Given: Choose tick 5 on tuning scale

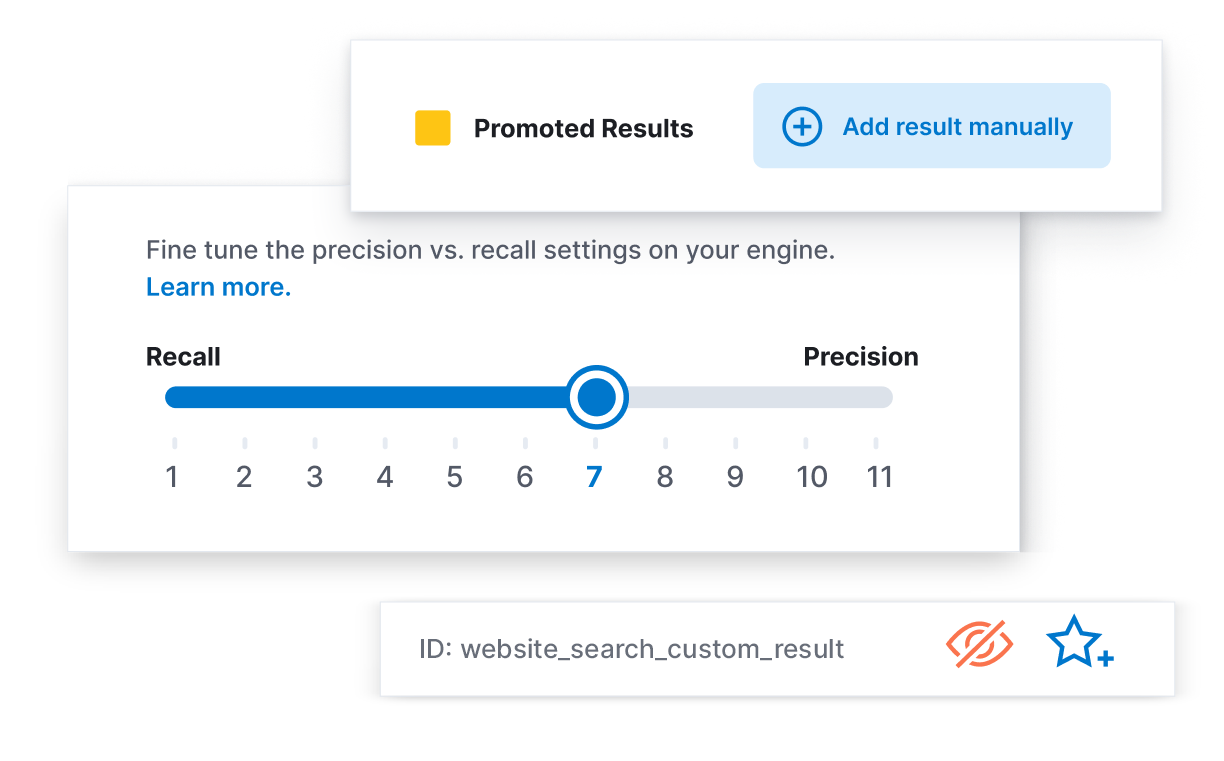Looking at the screenshot, I should click(x=455, y=476).
